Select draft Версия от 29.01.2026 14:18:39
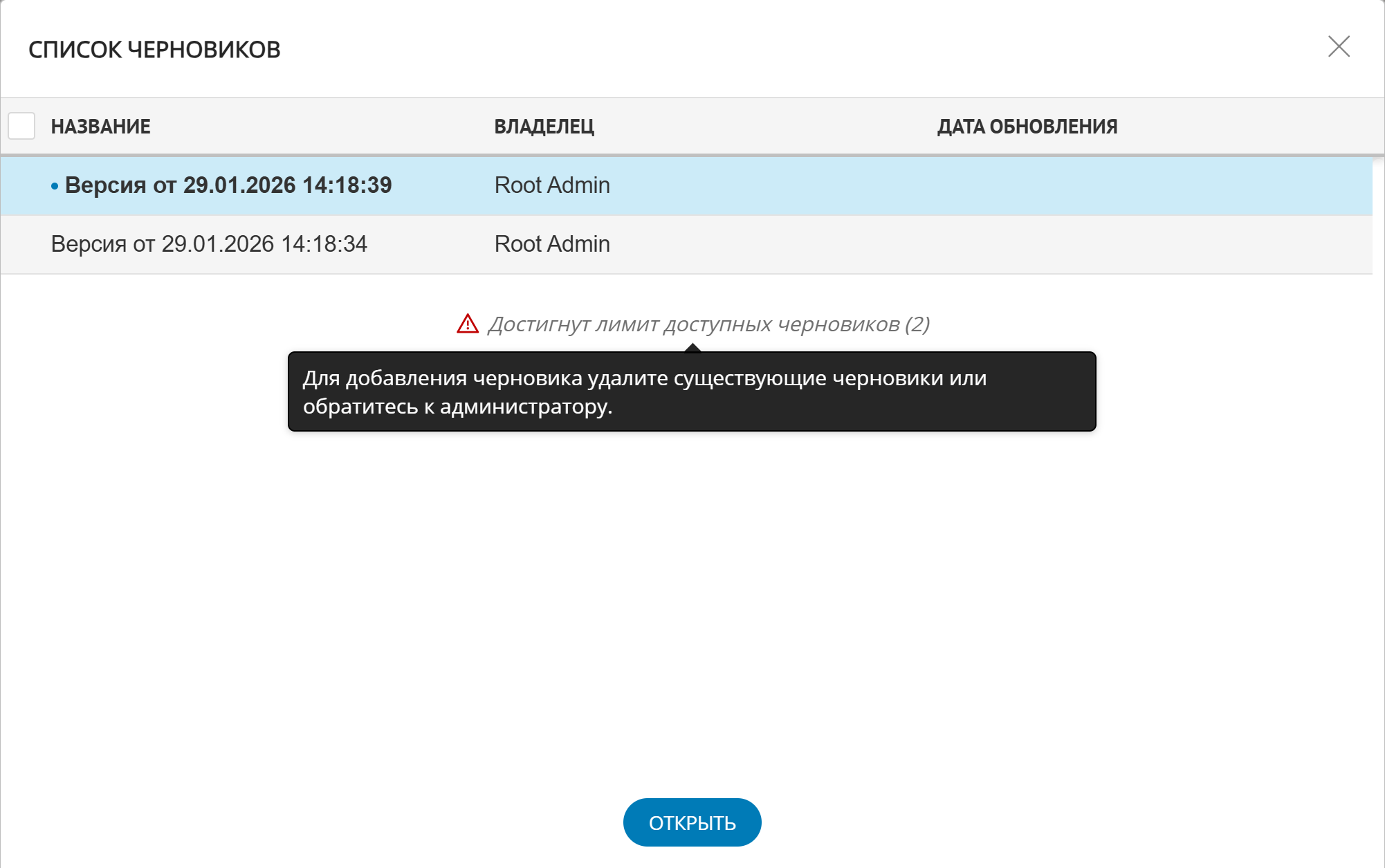The height and width of the screenshot is (868, 1385). (x=228, y=185)
